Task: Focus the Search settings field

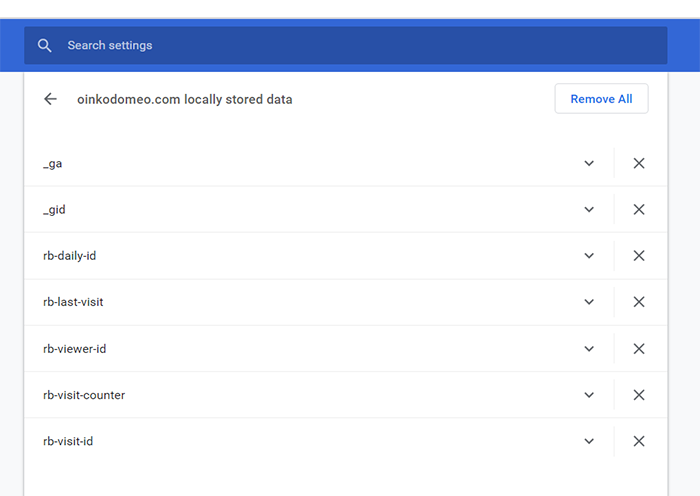Action: (x=346, y=46)
